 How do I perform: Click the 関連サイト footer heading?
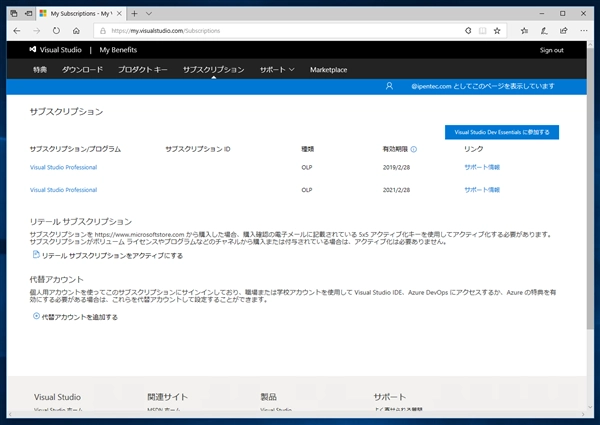click(x=167, y=397)
